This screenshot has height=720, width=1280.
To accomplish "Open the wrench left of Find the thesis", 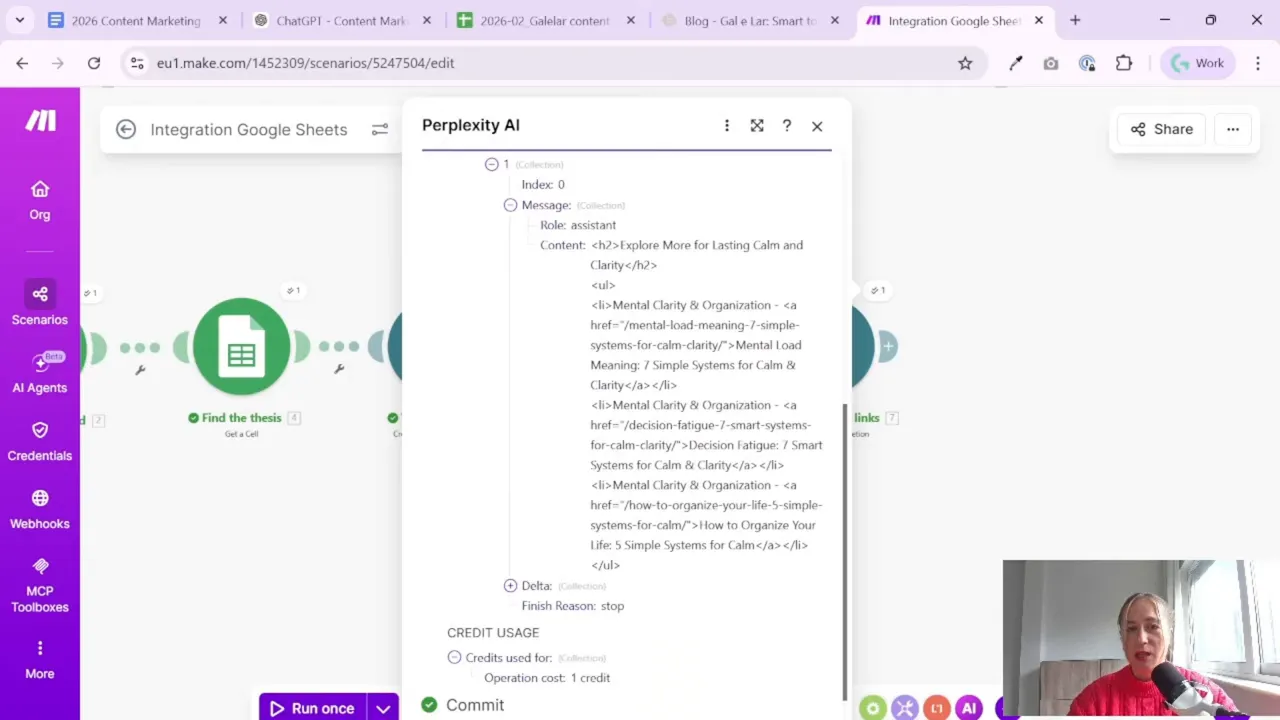I will (140, 369).
